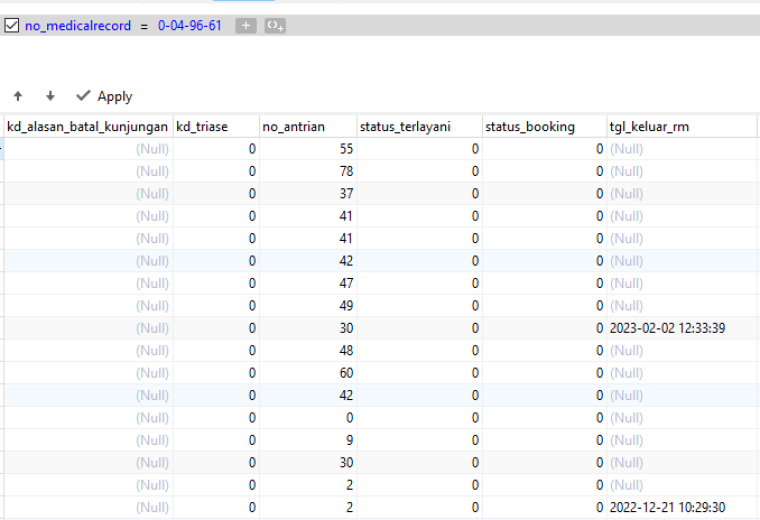
Task: Click the no_medicalrecord filter field name
Action: coord(78,25)
